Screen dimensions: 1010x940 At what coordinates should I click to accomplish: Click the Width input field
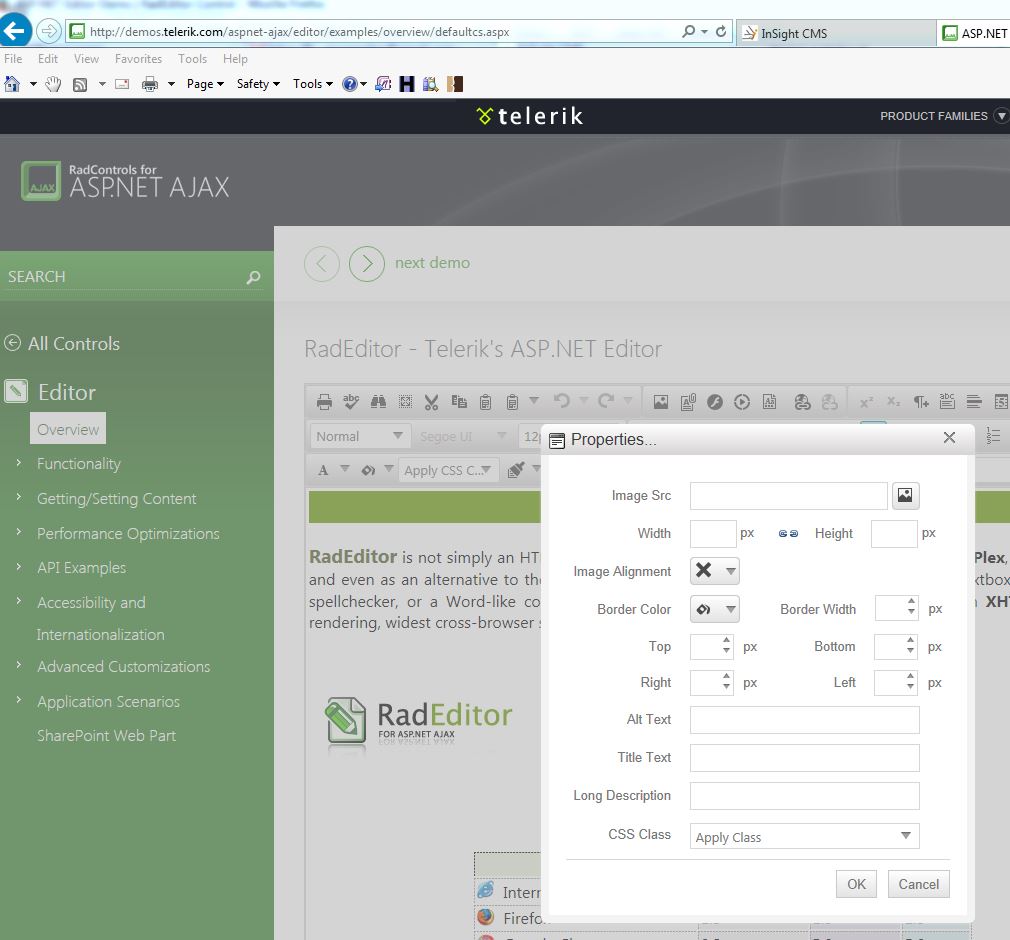713,533
